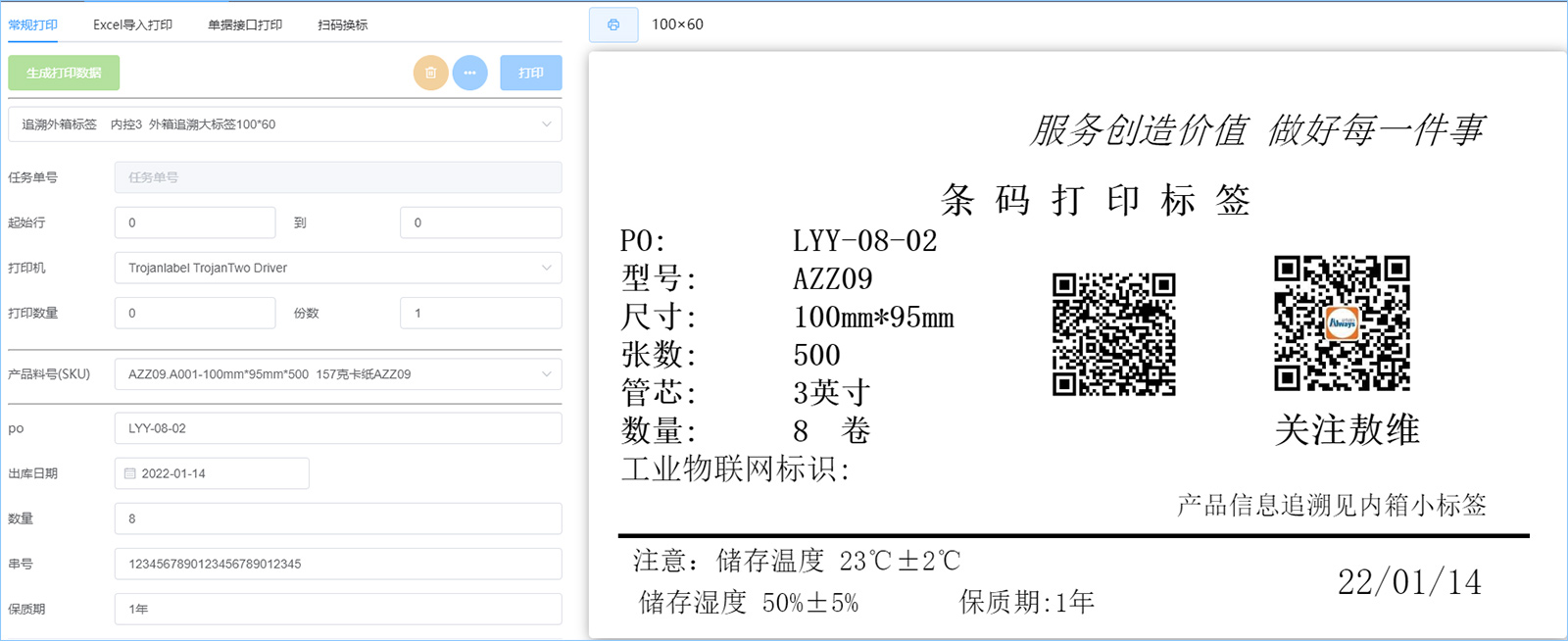Click the printer icon above the label preview
1568x641 pixels.
(x=613, y=25)
